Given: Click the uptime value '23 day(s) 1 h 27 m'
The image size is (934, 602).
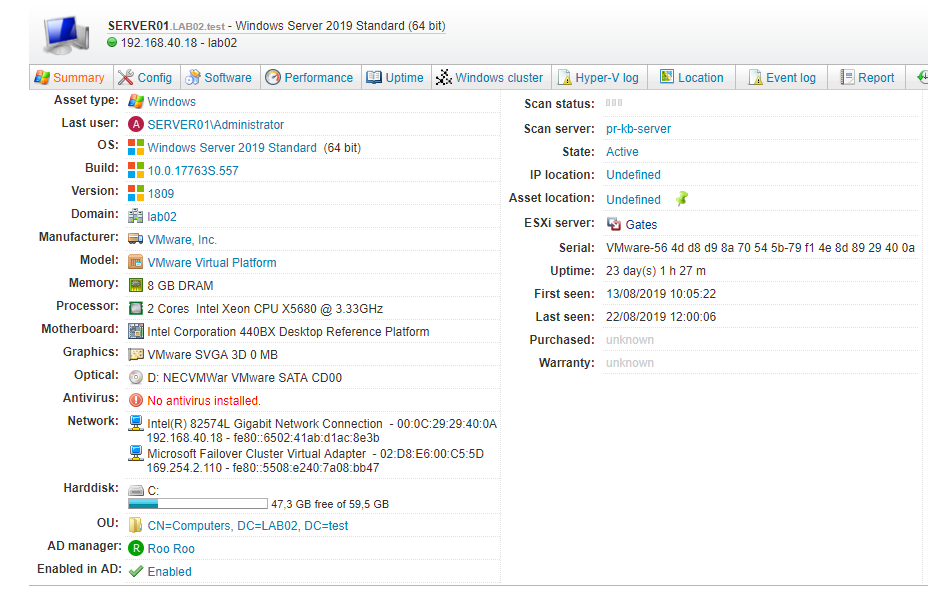Looking at the screenshot, I should pos(656,271).
